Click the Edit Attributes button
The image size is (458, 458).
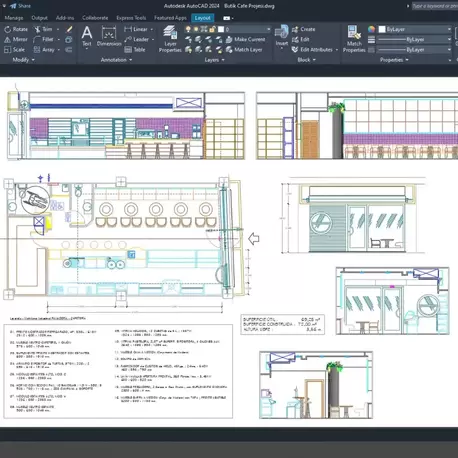click(314, 50)
